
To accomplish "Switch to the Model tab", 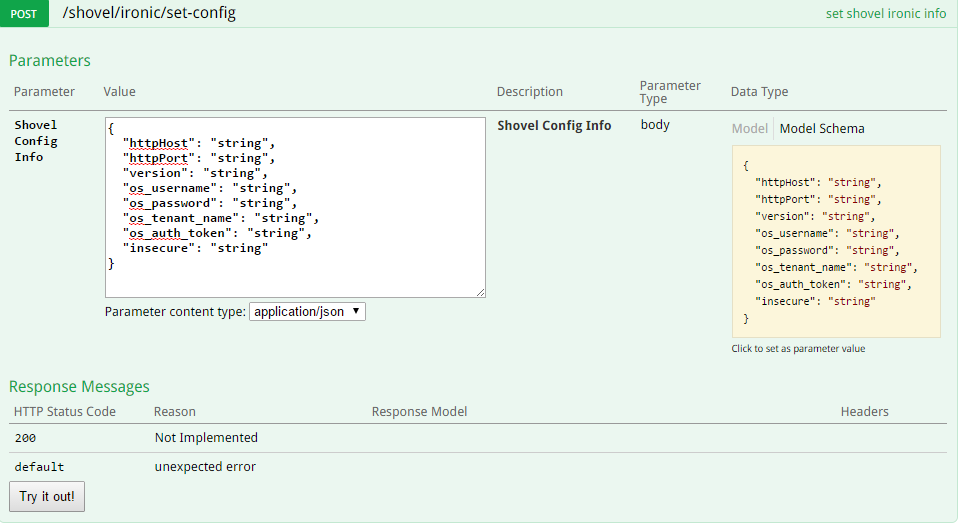I will [749, 128].
